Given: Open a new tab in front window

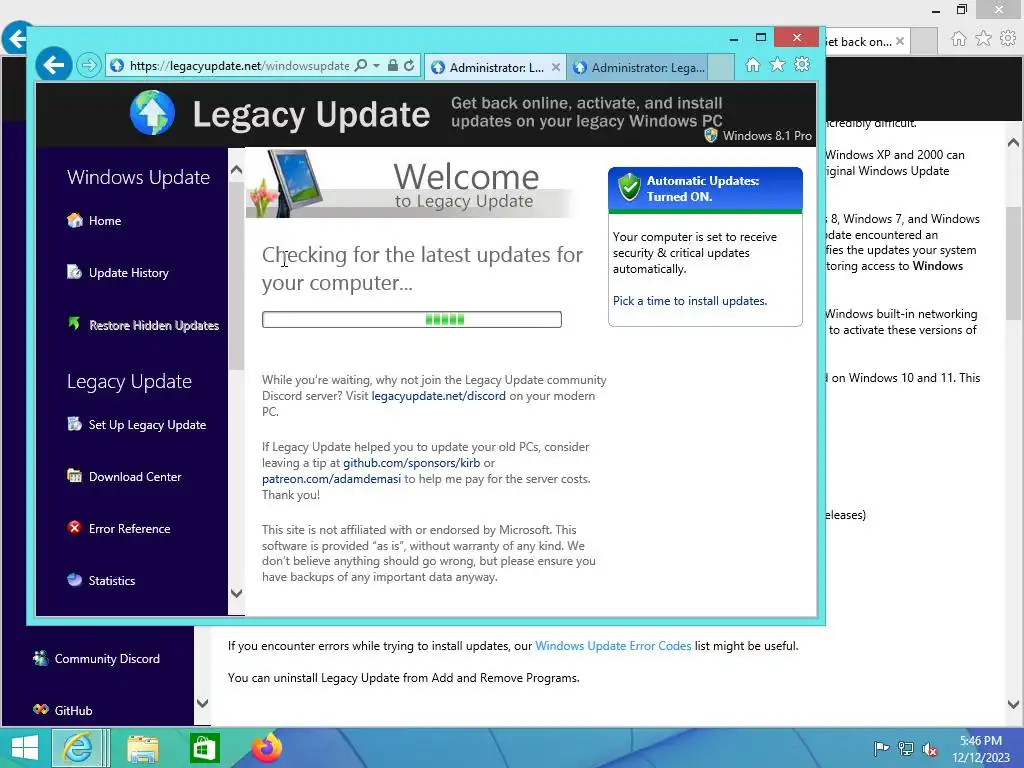Looking at the screenshot, I should pos(721,67).
